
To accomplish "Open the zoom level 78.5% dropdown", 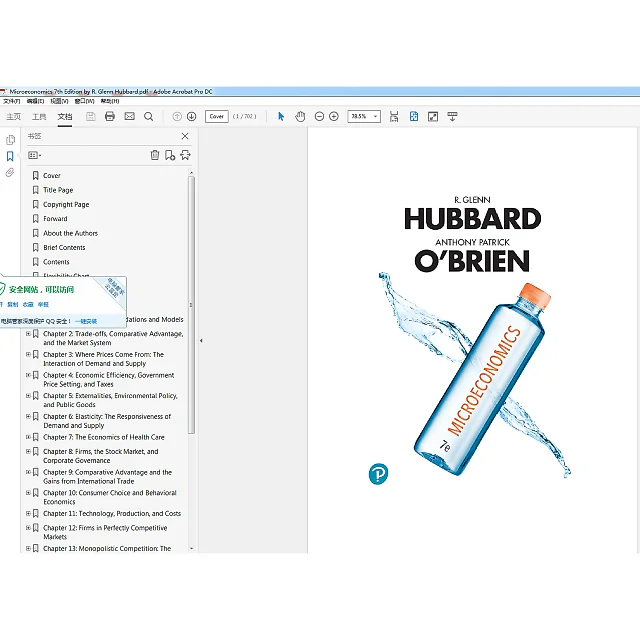I will pos(364,117).
